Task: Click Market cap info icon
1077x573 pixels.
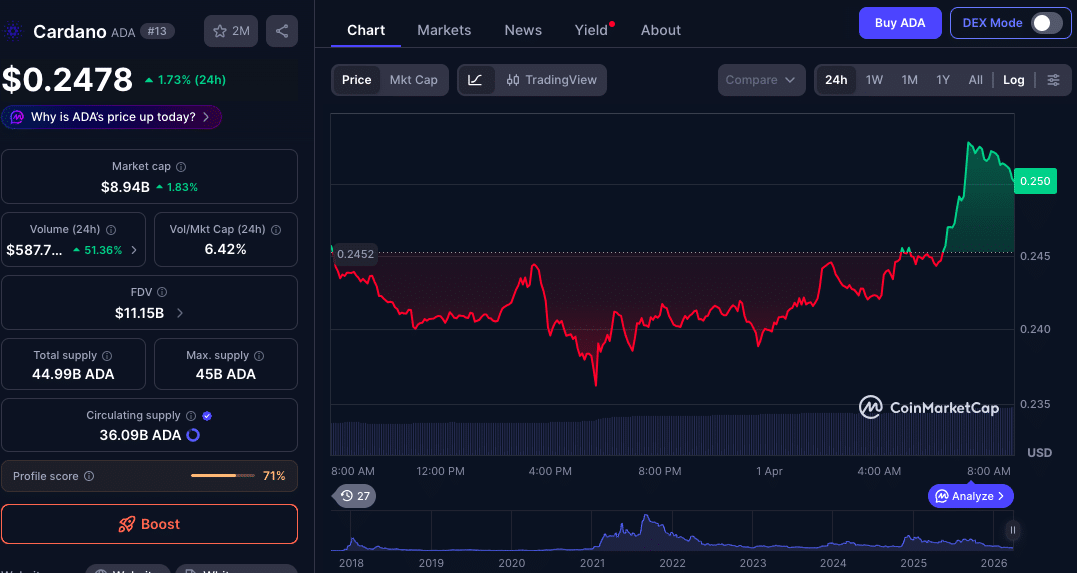Action: (x=181, y=167)
